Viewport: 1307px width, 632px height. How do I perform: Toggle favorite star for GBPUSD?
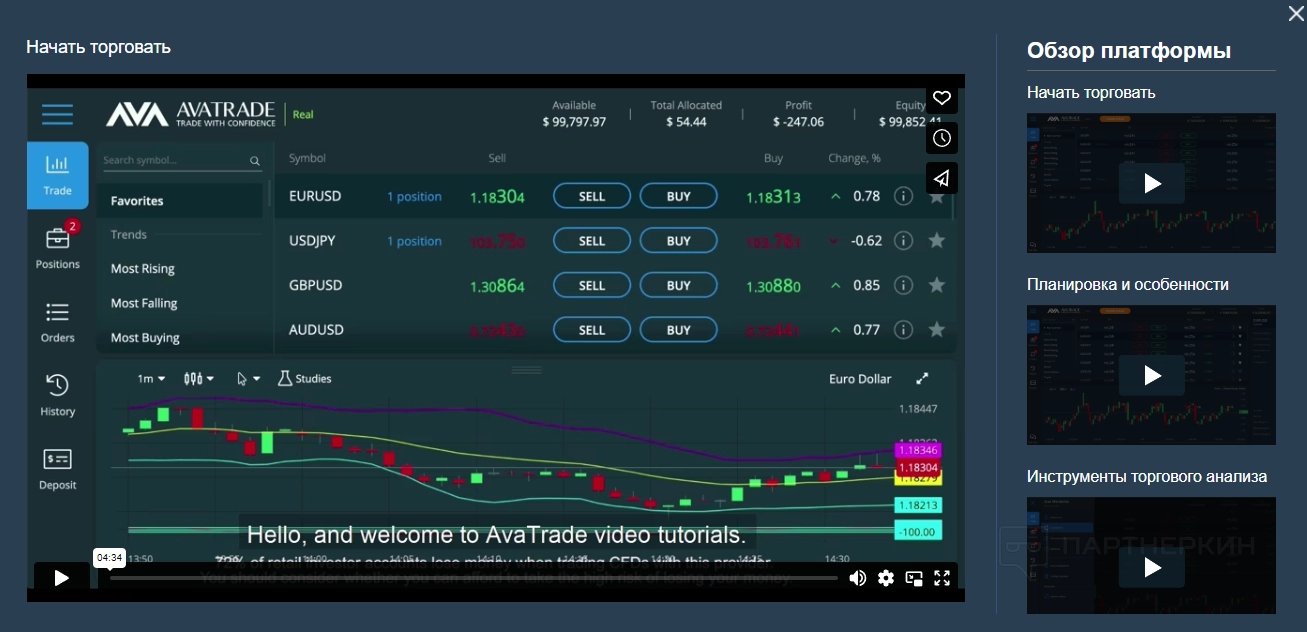tap(937, 285)
